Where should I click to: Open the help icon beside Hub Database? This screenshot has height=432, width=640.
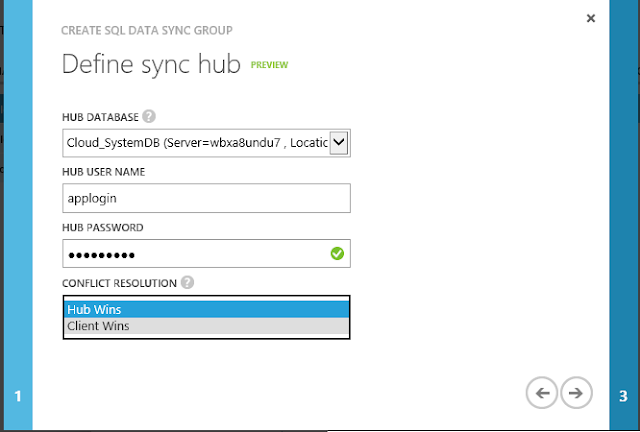tap(149, 117)
